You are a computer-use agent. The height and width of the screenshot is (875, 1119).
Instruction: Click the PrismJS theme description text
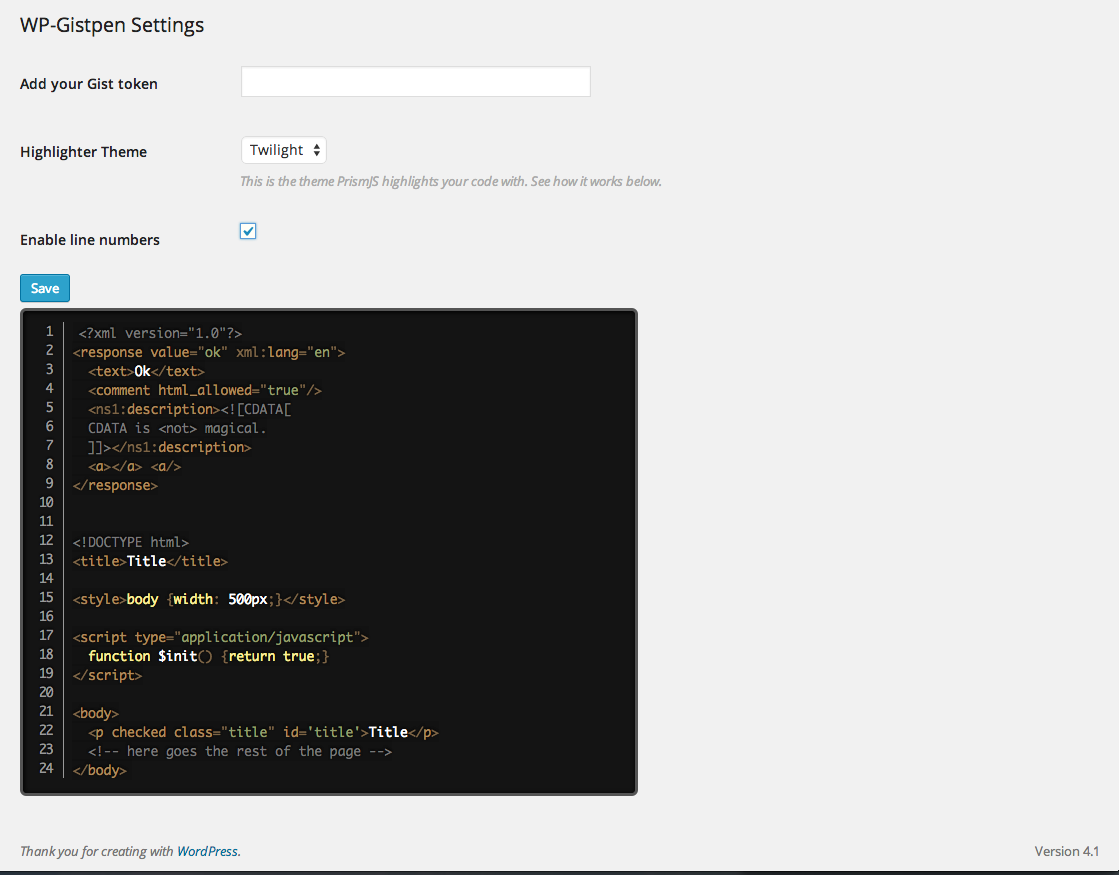pyautogui.click(x=451, y=181)
